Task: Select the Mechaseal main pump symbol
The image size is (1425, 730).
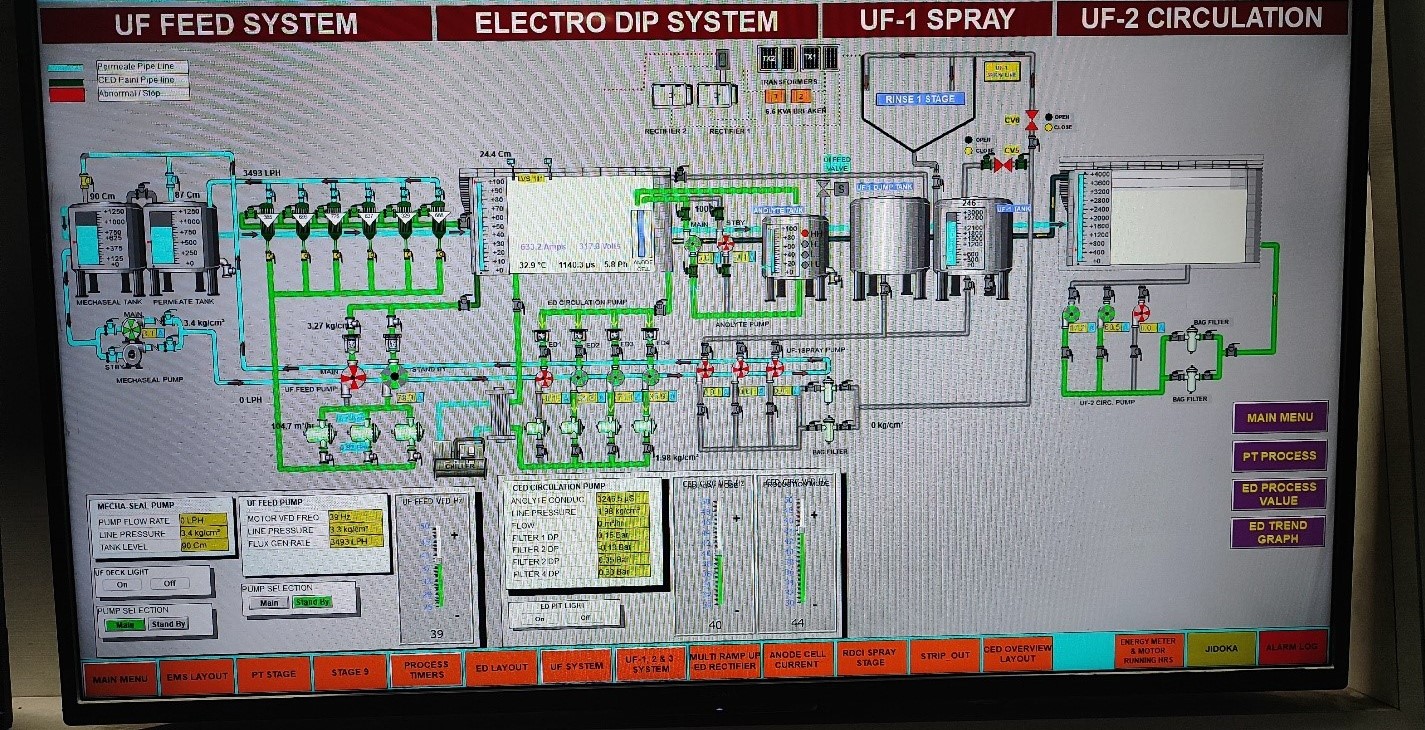Action: [129, 327]
